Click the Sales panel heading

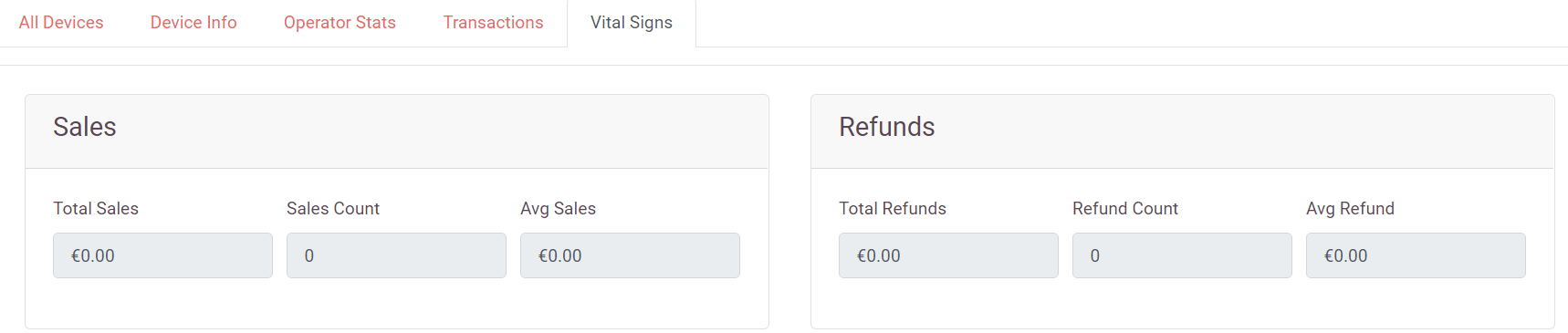coord(85,127)
